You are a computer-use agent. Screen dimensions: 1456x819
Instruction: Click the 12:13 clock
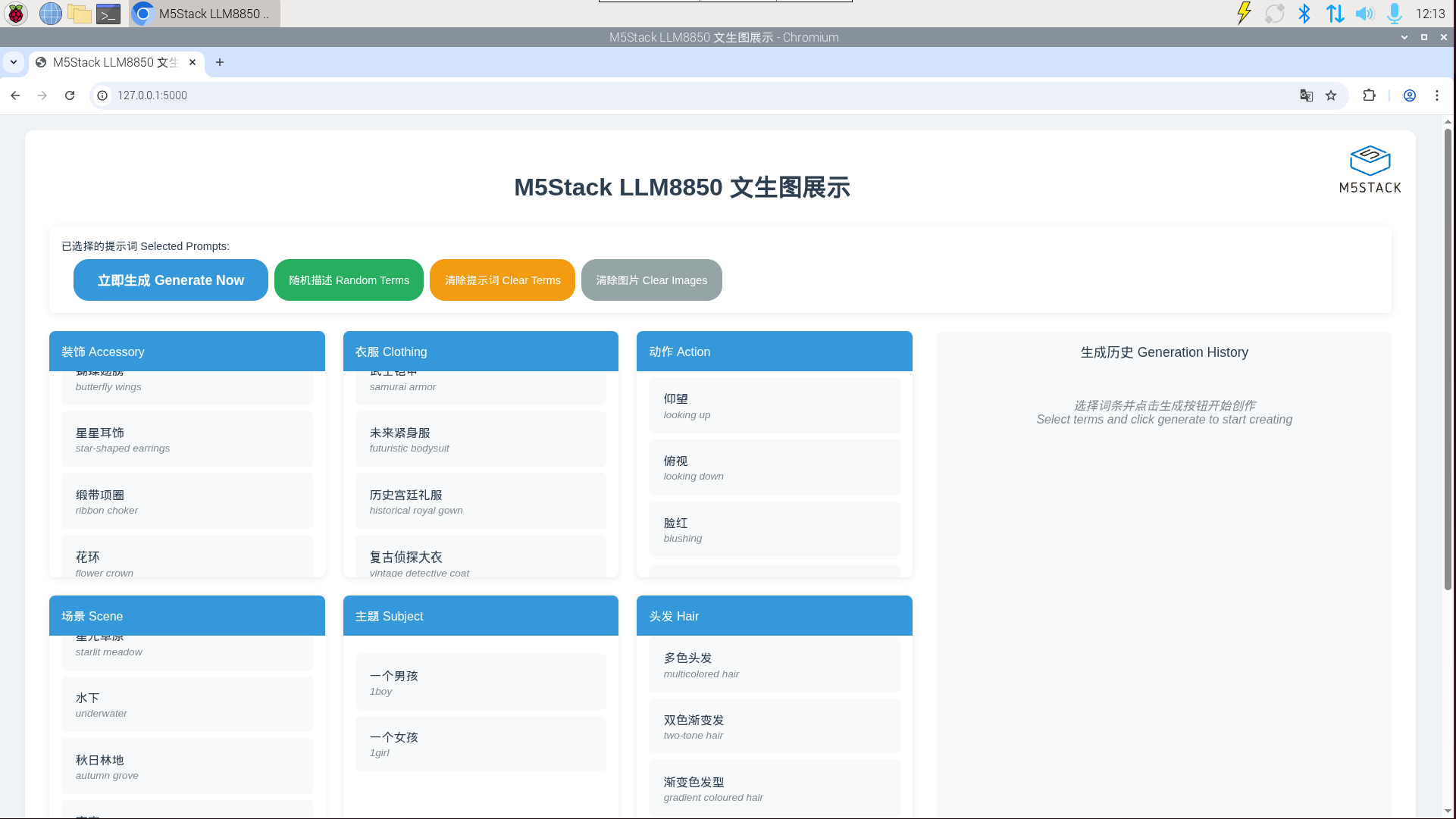tap(1430, 14)
